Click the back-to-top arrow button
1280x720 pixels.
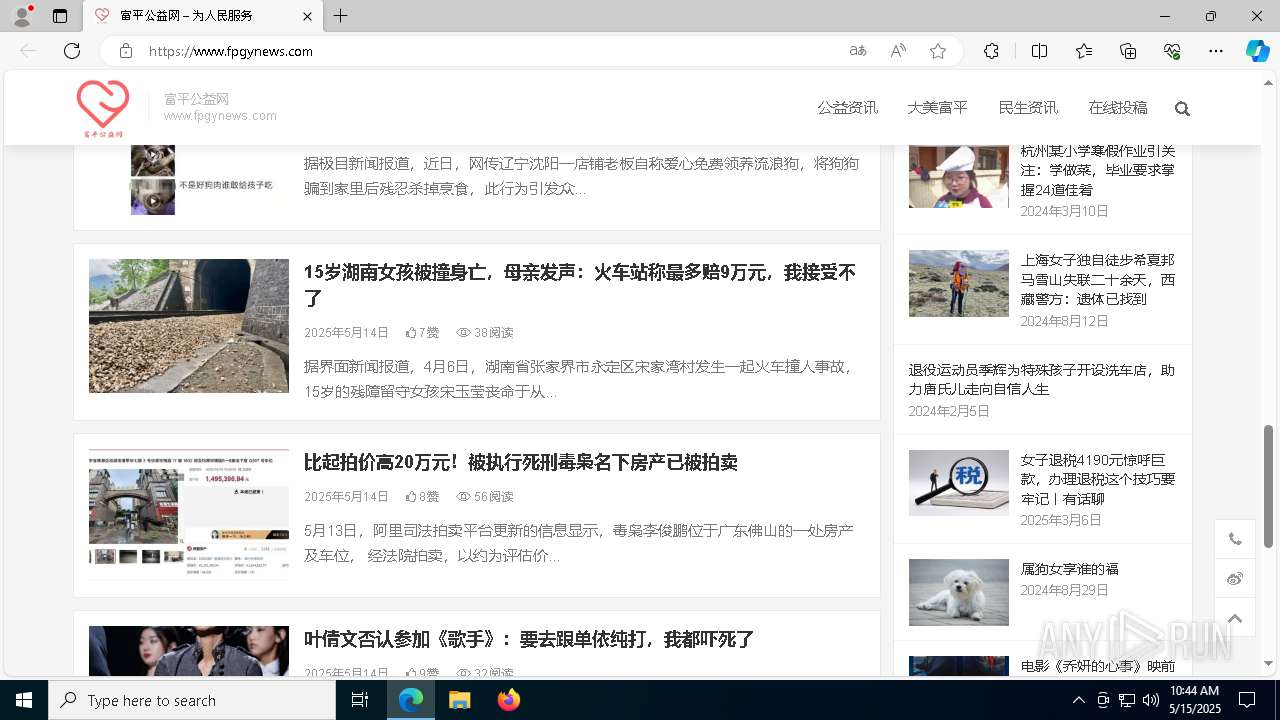pyautogui.click(x=1235, y=618)
